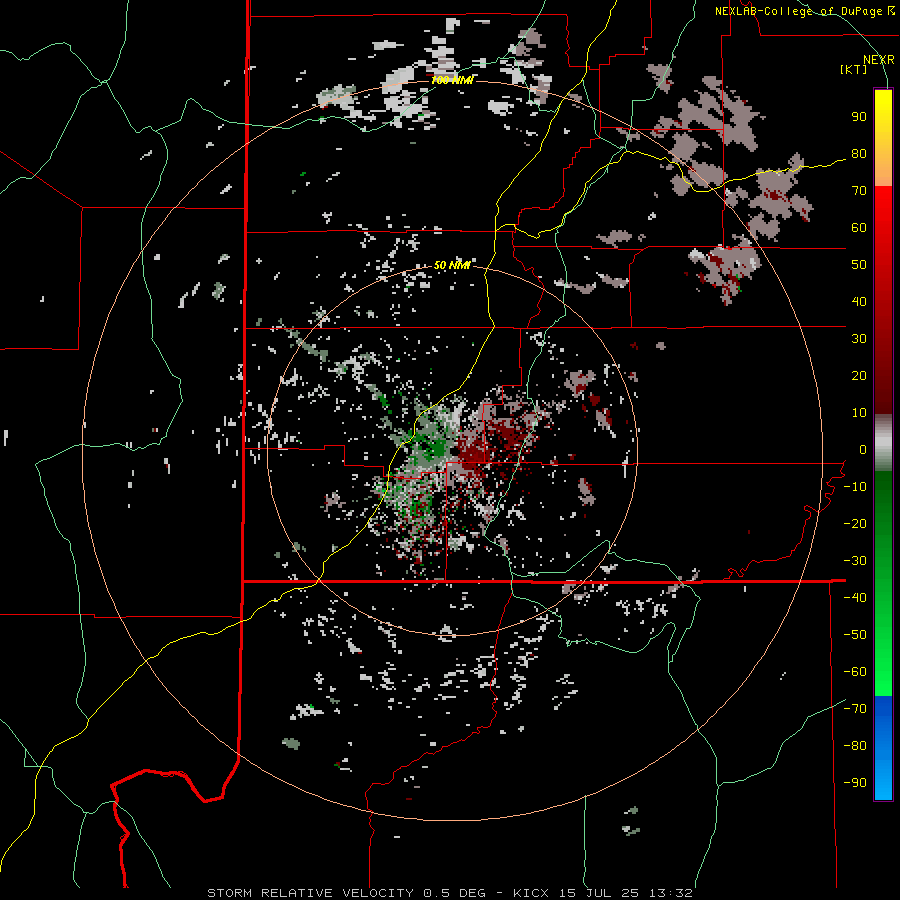This screenshot has width=900, height=900.
Task: Click the Storm Relative Velocity caption text
Action: [x=450, y=893]
